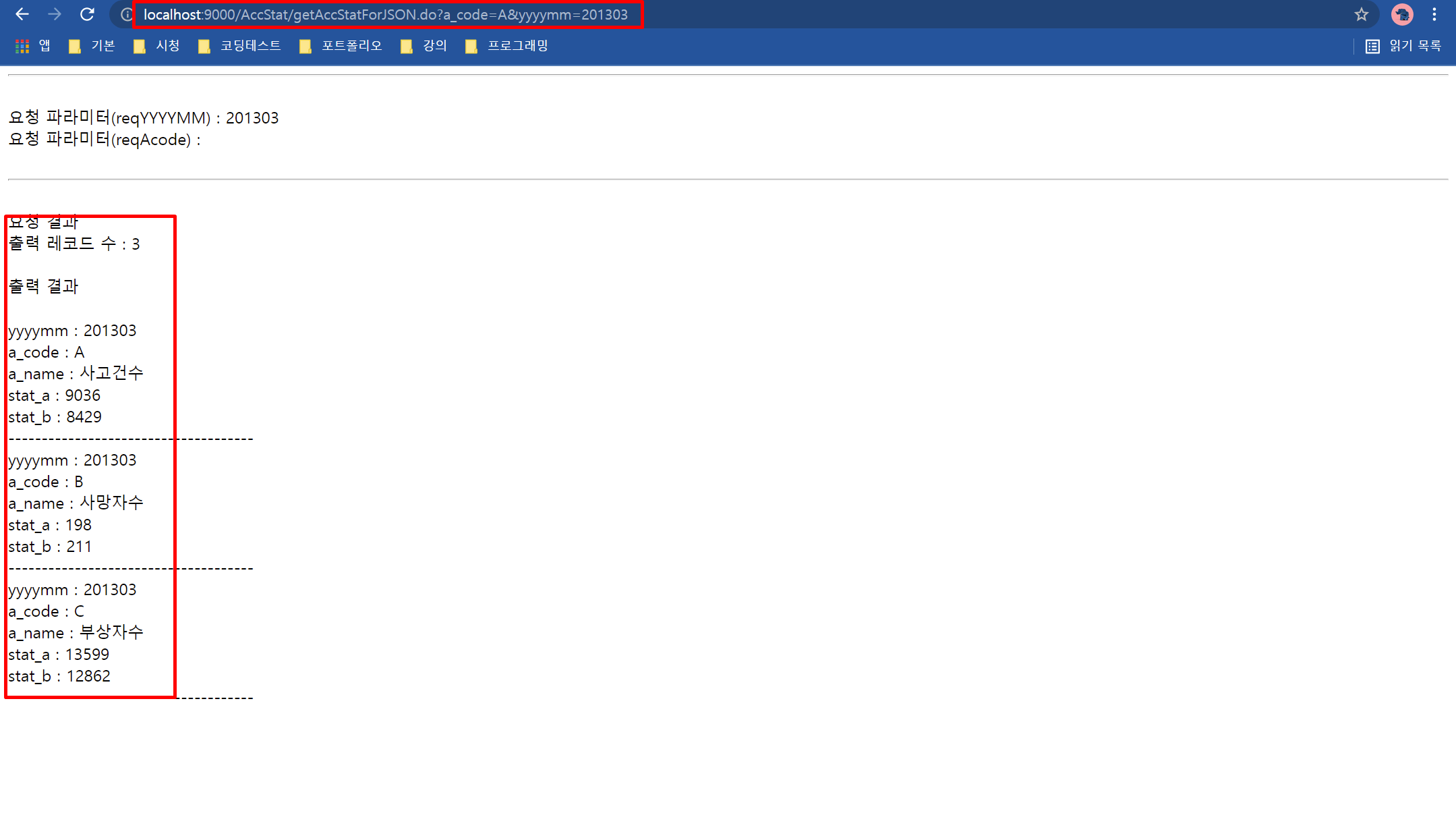The width and height of the screenshot is (1456, 832).
Task: Bookmark this page with the star icon
Action: pyautogui.click(x=1361, y=14)
